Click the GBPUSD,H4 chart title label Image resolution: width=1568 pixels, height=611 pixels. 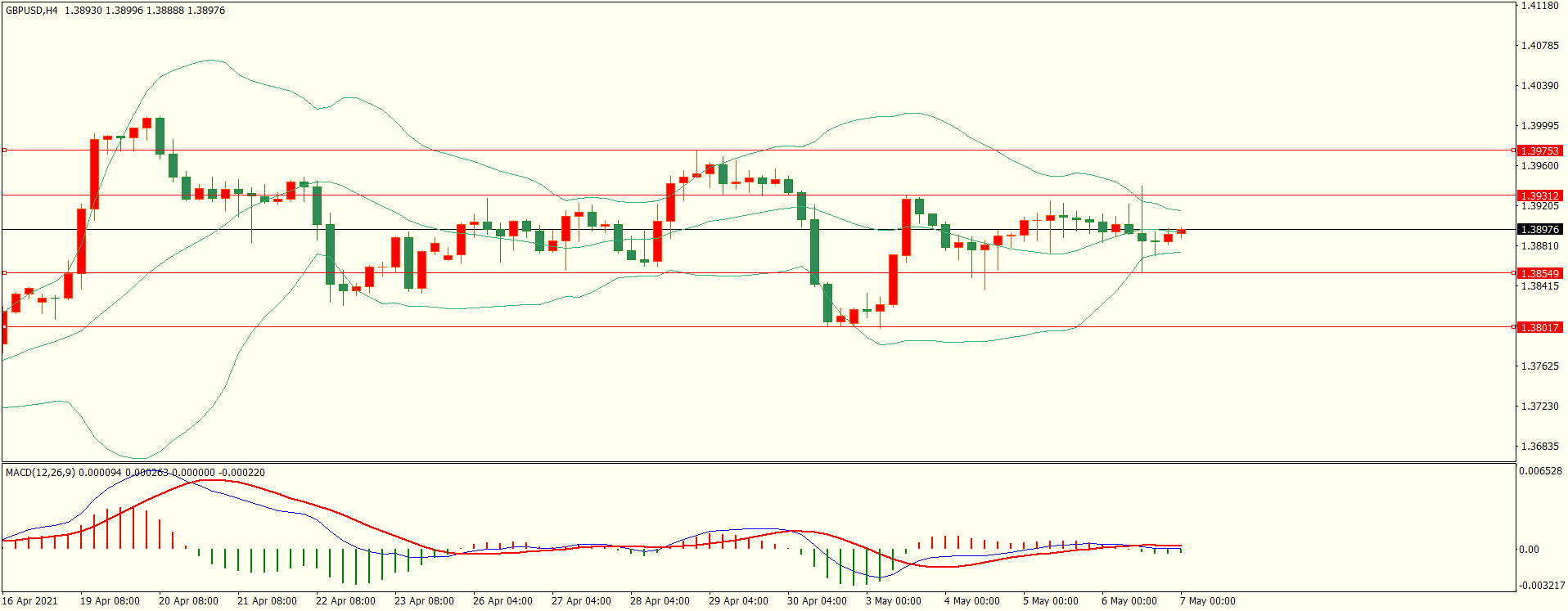(32, 11)
